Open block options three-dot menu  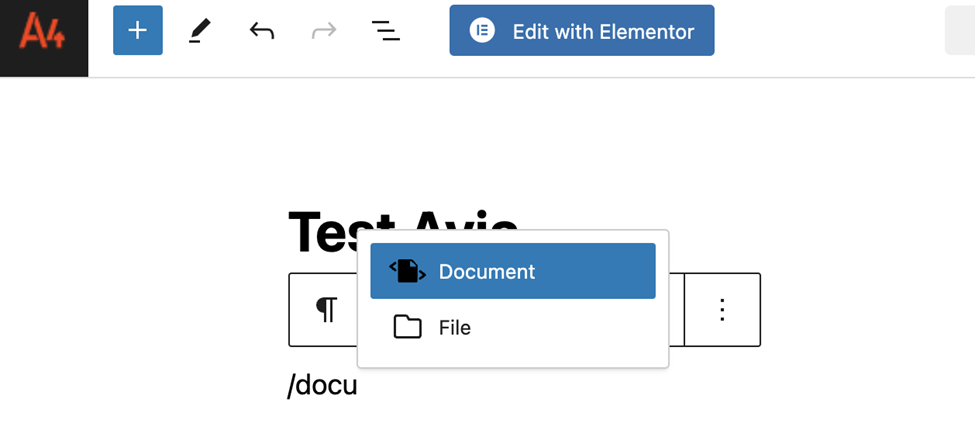tap(723, 310)
